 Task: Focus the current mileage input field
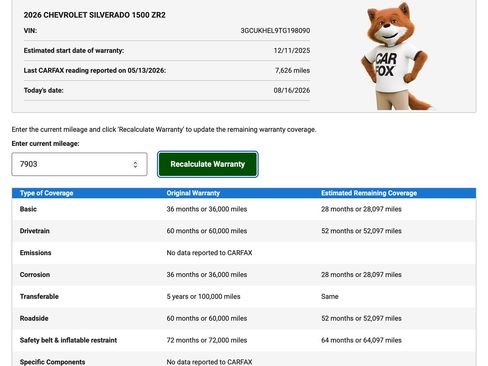point(79,164)
